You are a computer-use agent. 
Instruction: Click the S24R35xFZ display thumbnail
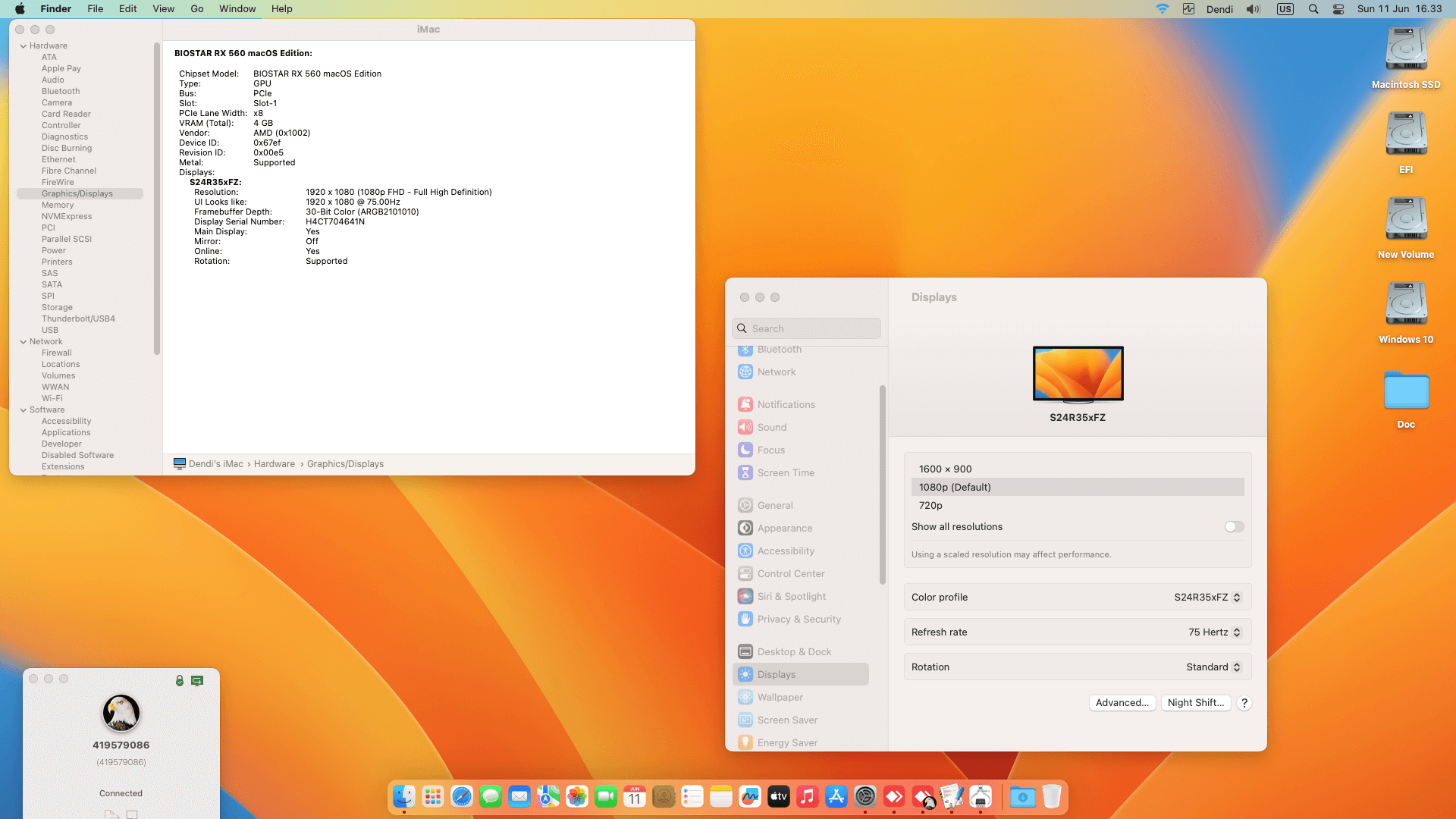[1078, 375]
